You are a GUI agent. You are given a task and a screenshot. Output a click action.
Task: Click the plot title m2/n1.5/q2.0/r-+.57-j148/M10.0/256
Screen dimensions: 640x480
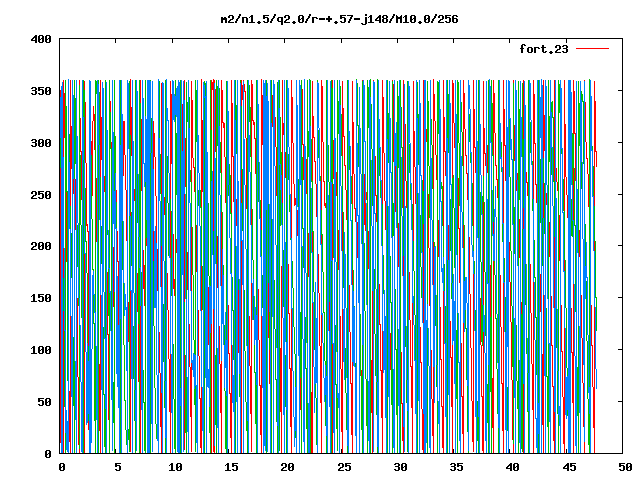tap(339, 20)
